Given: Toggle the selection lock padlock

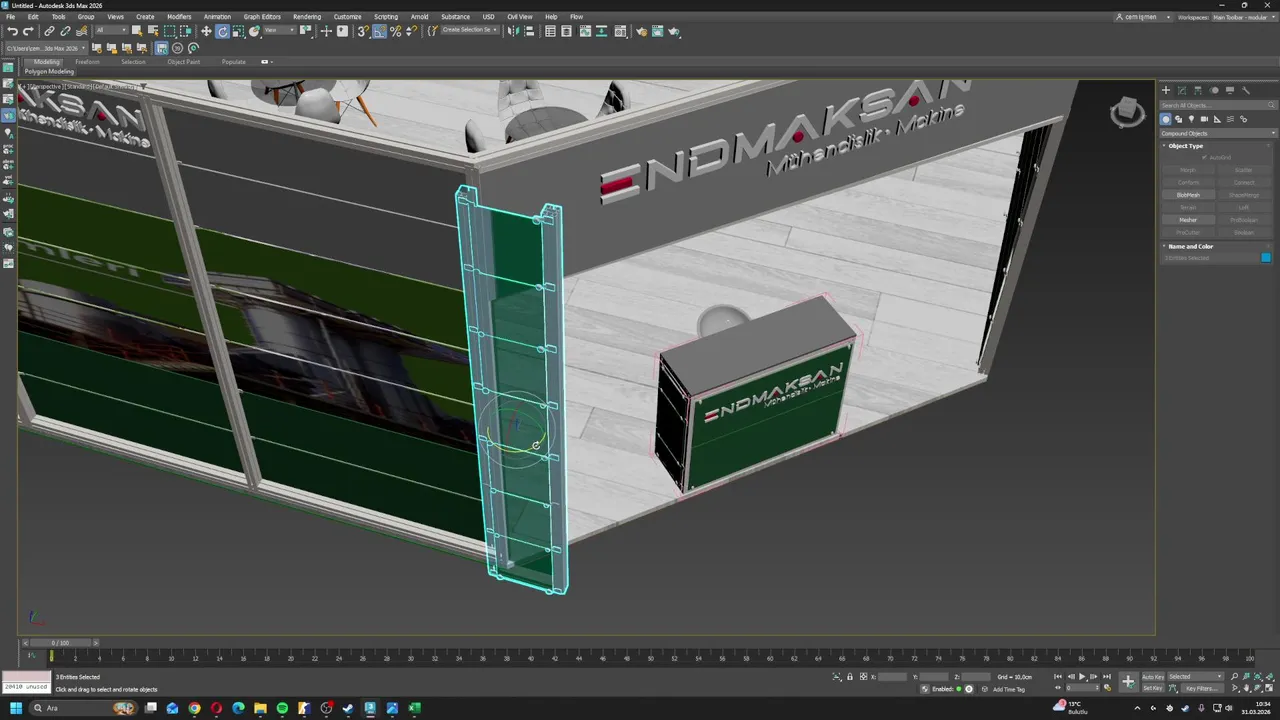Looking at the screenshot, I should pos(850,677).
